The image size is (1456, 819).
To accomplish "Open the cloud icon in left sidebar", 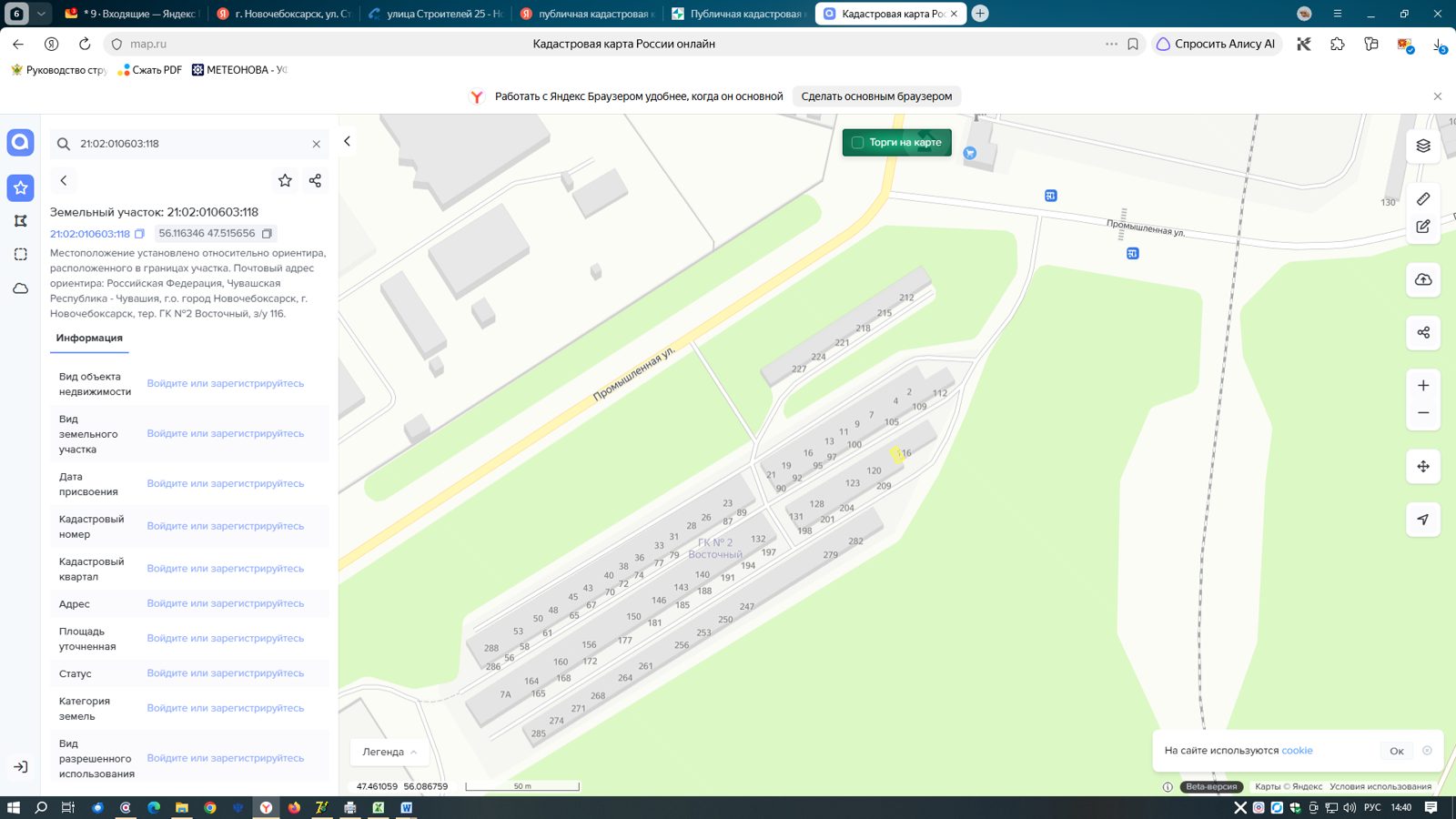I will 20,288.
